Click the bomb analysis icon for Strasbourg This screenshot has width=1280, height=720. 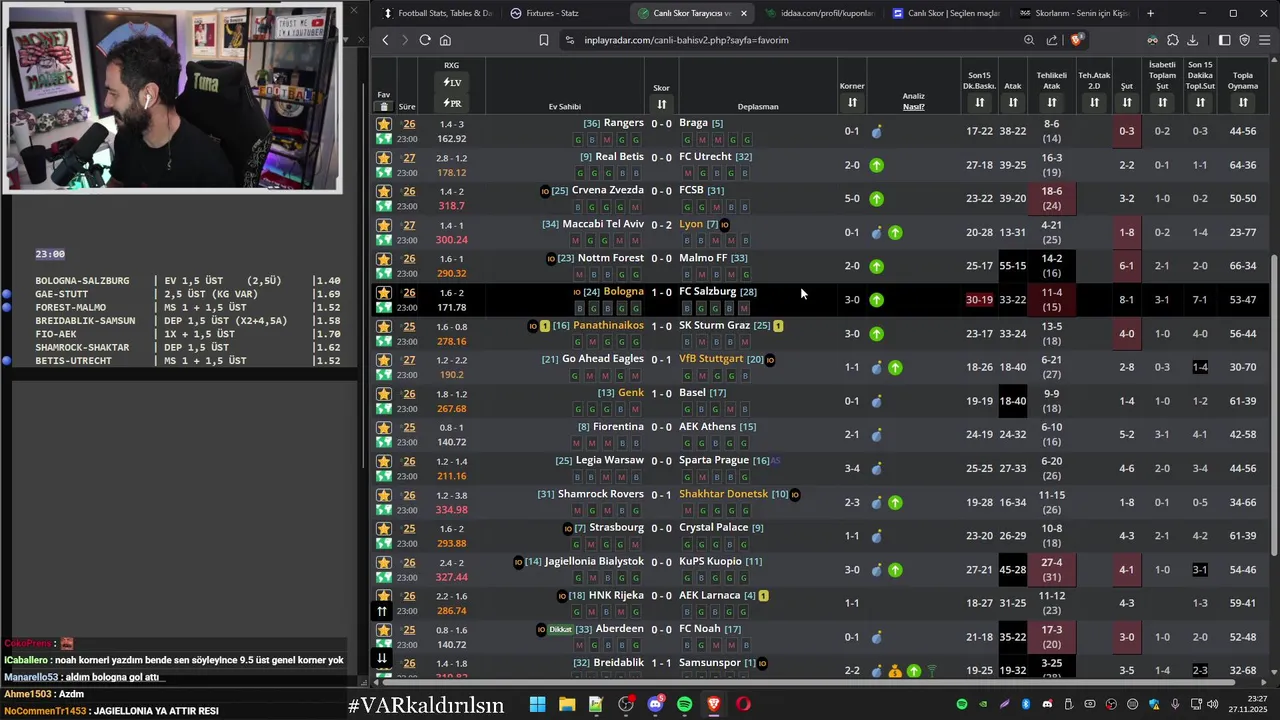point(876,536)
